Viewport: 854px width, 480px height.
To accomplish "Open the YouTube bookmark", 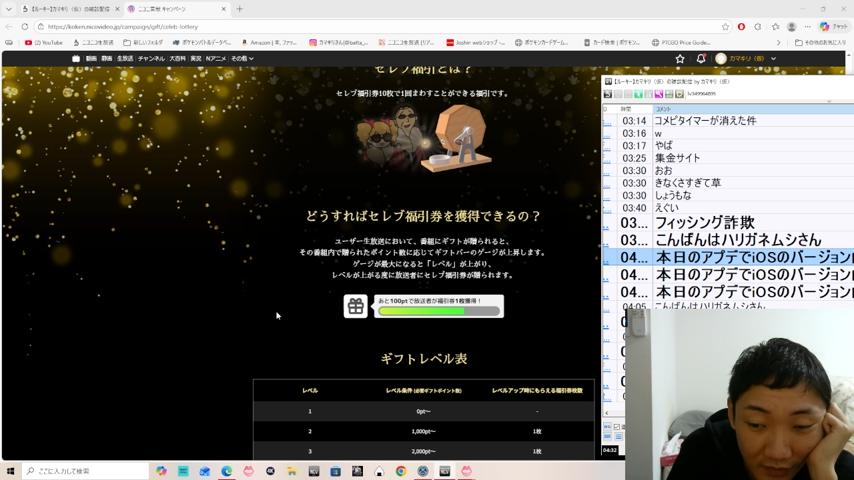I will pyautogui.click(x=44, y=42).
